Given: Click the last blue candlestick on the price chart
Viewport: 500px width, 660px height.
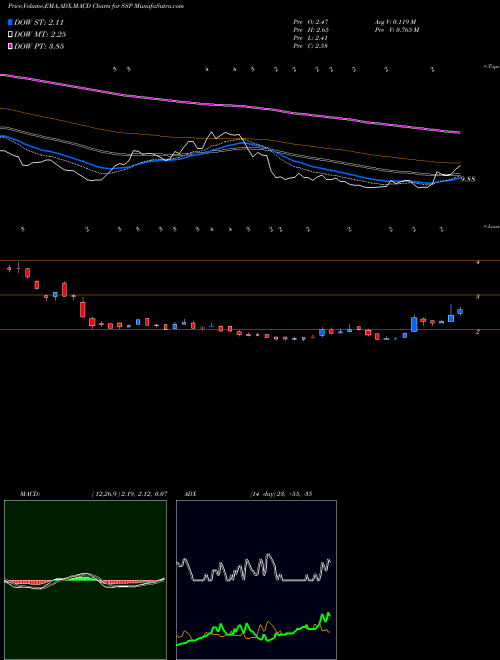Looking at the screenshot, I should pyautogui.click(x=460, y=311).
